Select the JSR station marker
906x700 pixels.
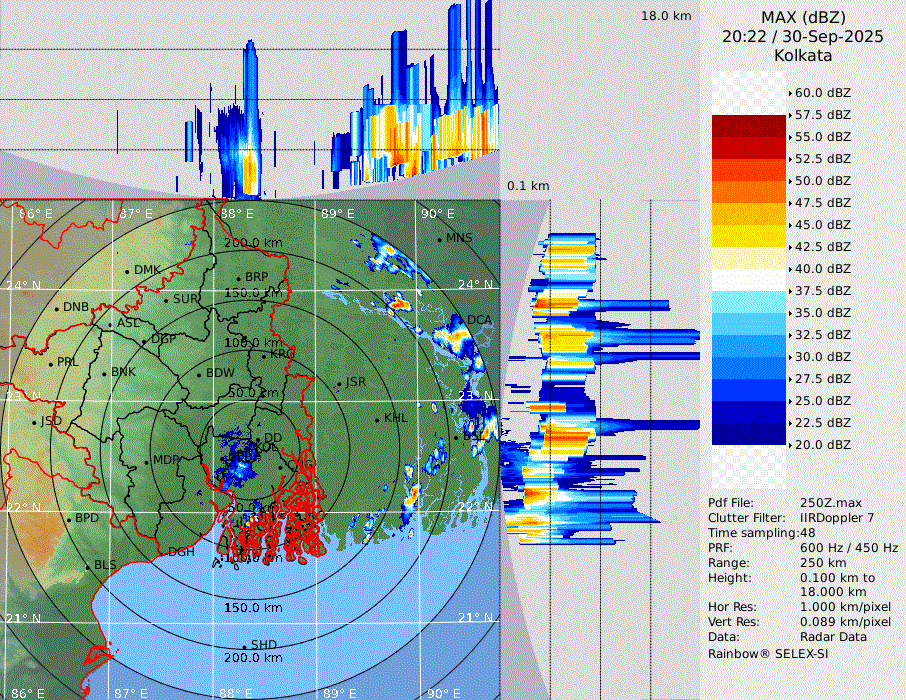(338, 383)
